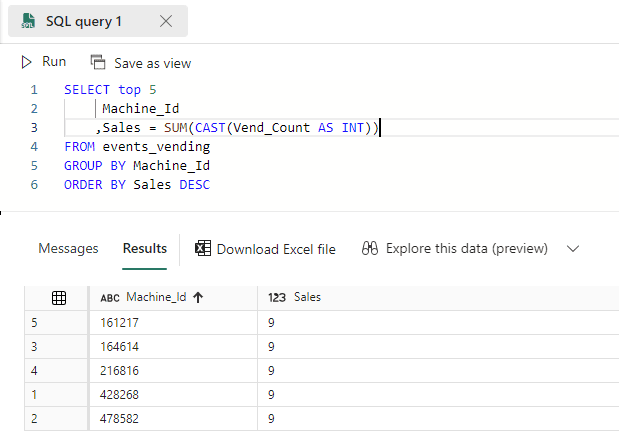Click editor line number 1
The width and height of the screenshot is (619, 441).
tap(34, 90)
